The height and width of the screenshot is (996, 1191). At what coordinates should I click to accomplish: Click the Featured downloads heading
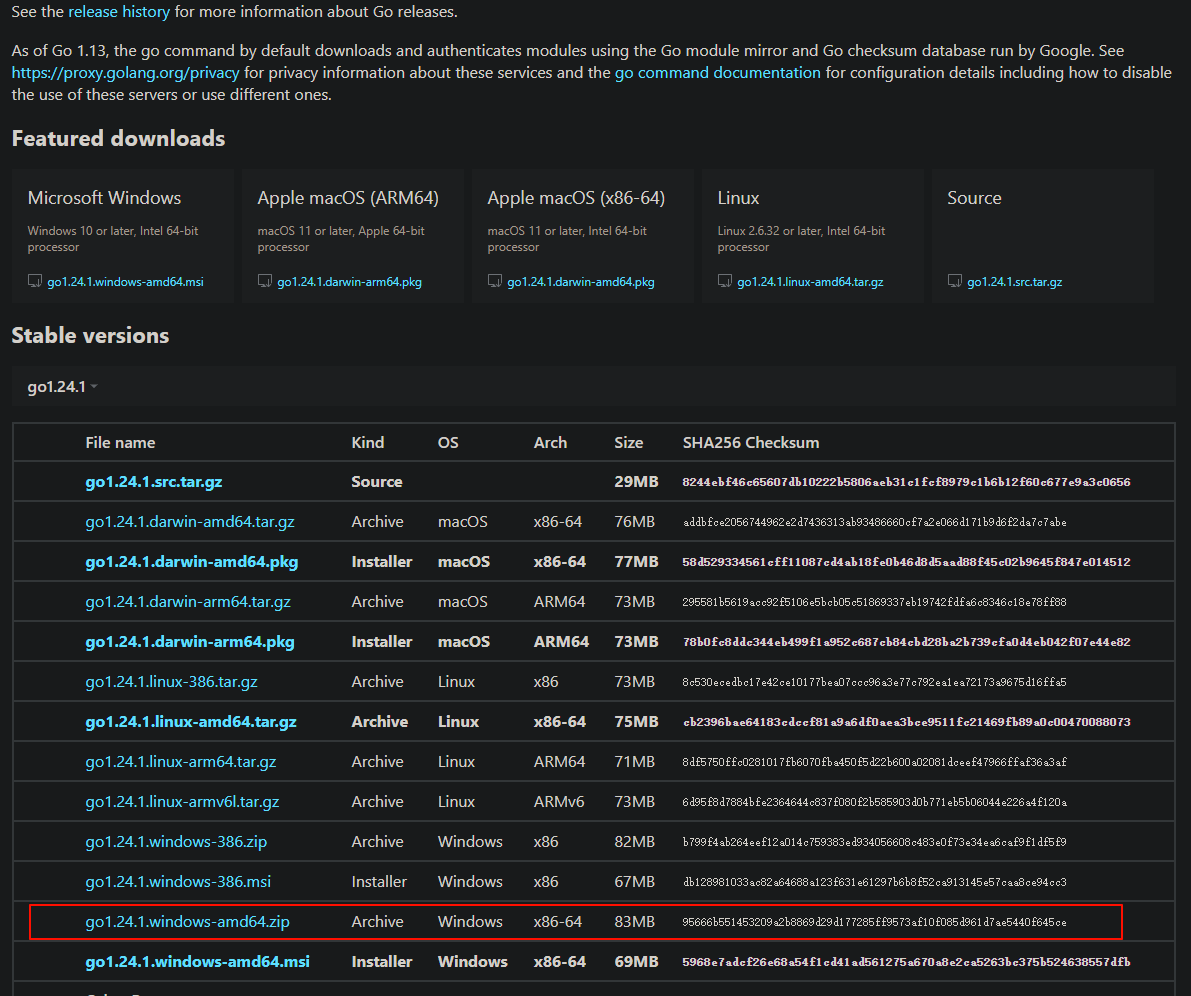118,138
